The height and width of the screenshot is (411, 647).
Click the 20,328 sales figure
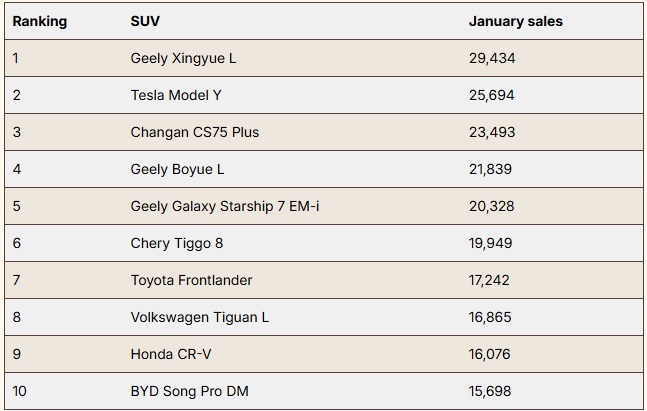(492, 206)
